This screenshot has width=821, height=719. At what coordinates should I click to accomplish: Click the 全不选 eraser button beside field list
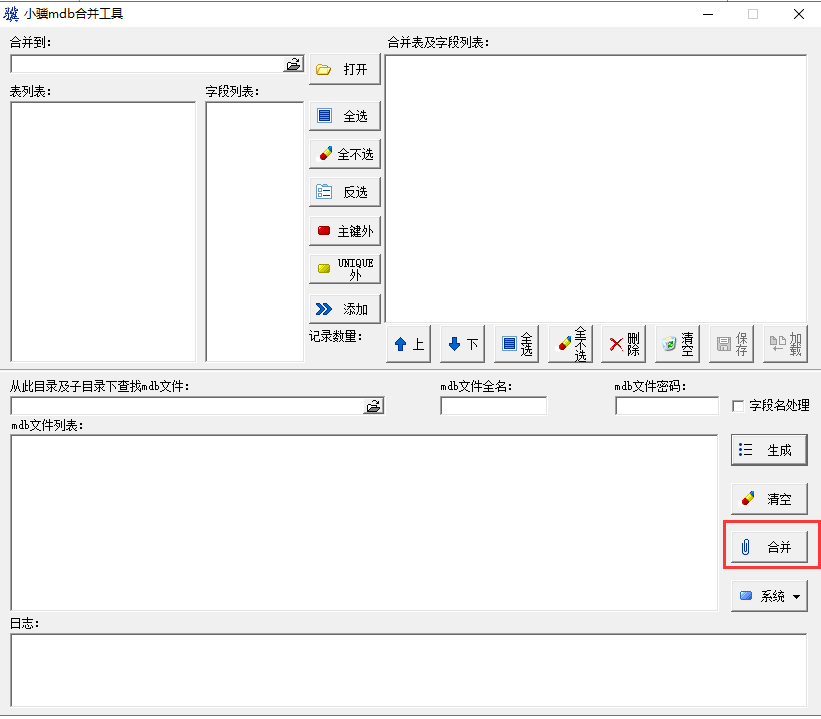coord(345,154)
